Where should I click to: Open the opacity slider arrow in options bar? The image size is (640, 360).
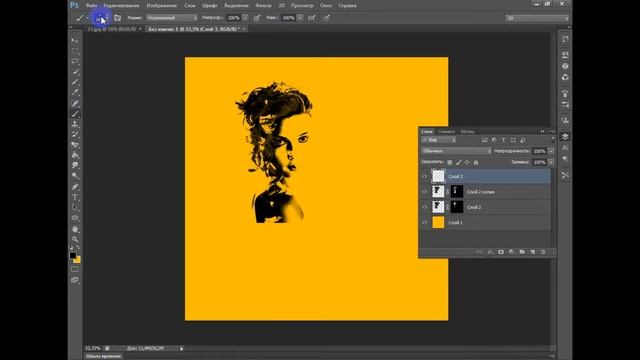point(245,18)
